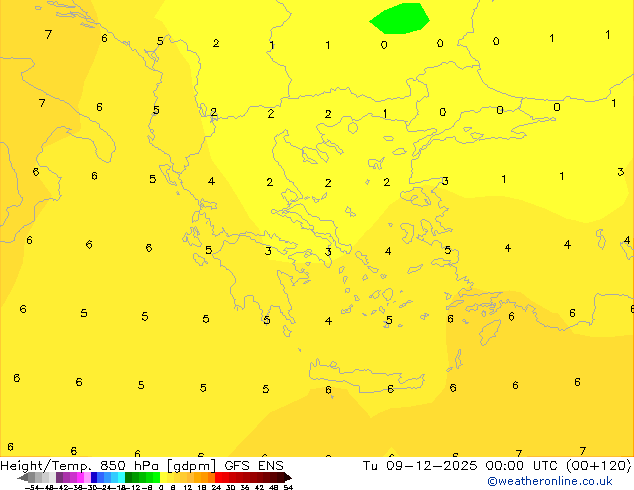Click the '0' label under the color scale

tap(161, 487)
